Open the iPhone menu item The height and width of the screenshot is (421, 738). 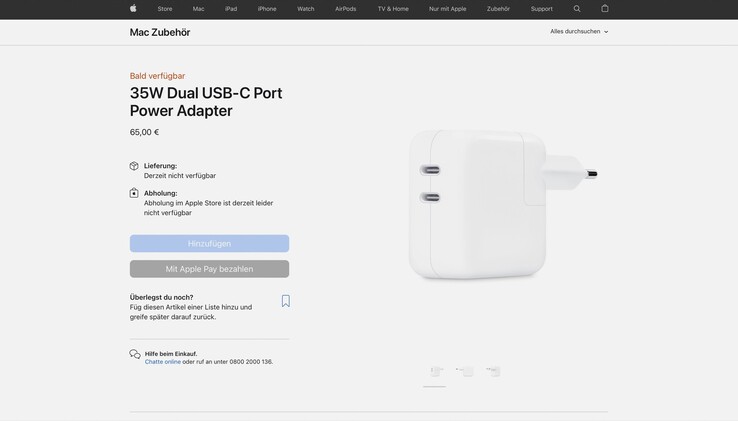click(267, 9)
